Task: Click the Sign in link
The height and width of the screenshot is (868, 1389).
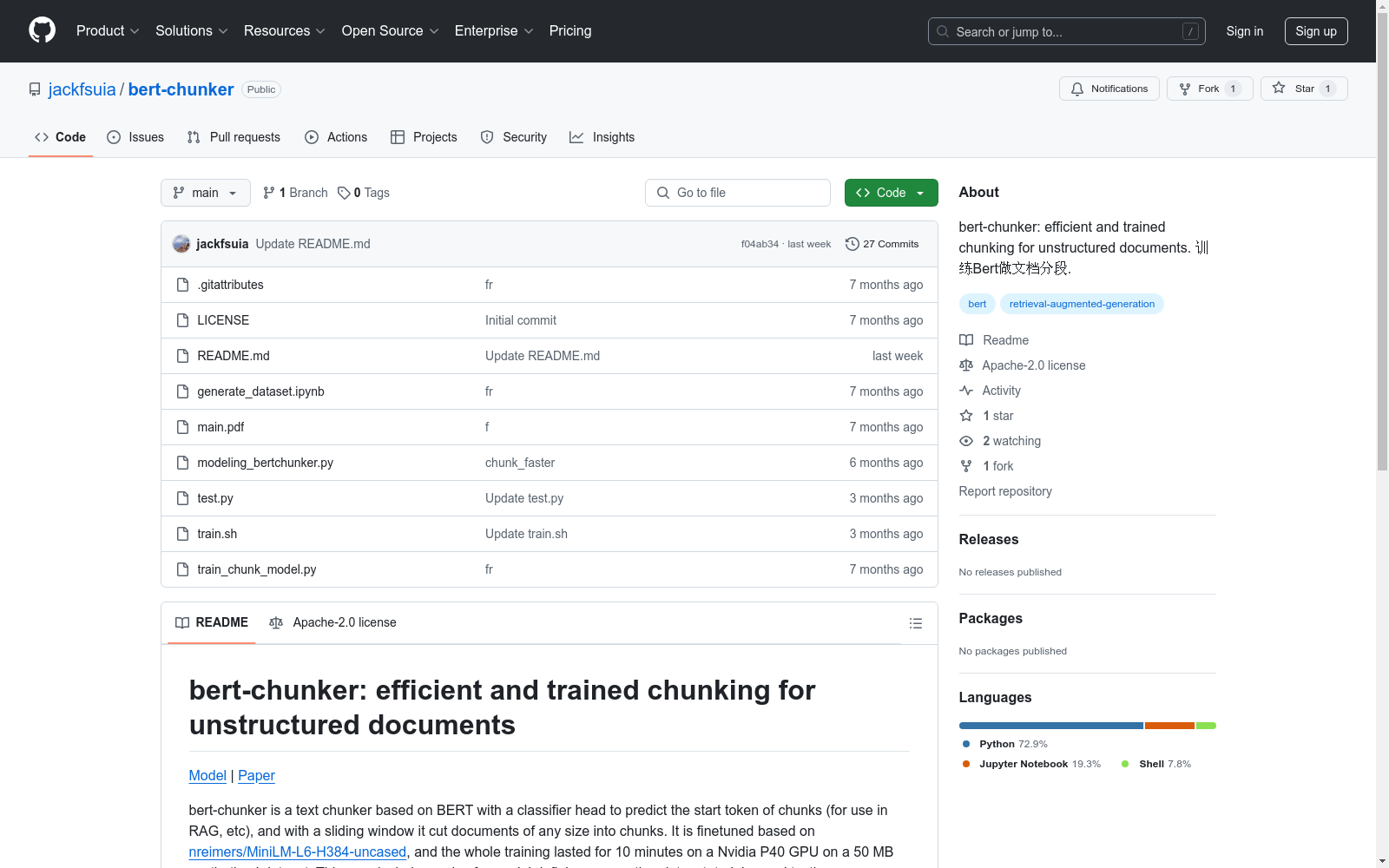Action: [x=1245, y=31]
